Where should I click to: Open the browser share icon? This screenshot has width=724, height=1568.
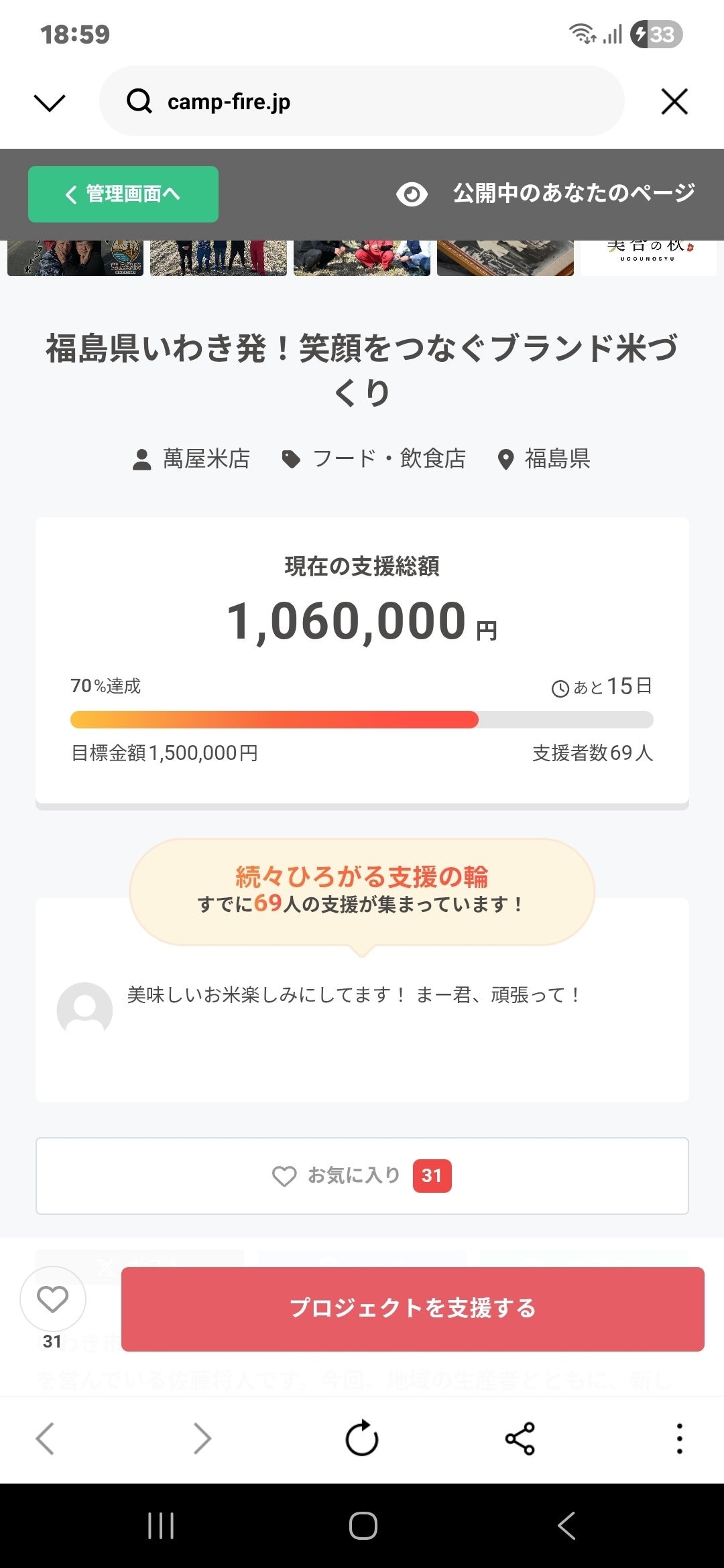[x=520, y=1438]
